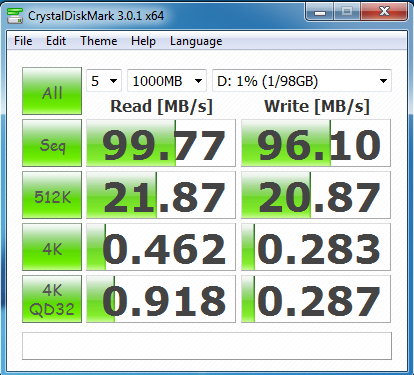The width and height of the screenshot is (414, 375).
Task: Start the 512K random test
Action: pyautogui.click(x=52, y=195)
